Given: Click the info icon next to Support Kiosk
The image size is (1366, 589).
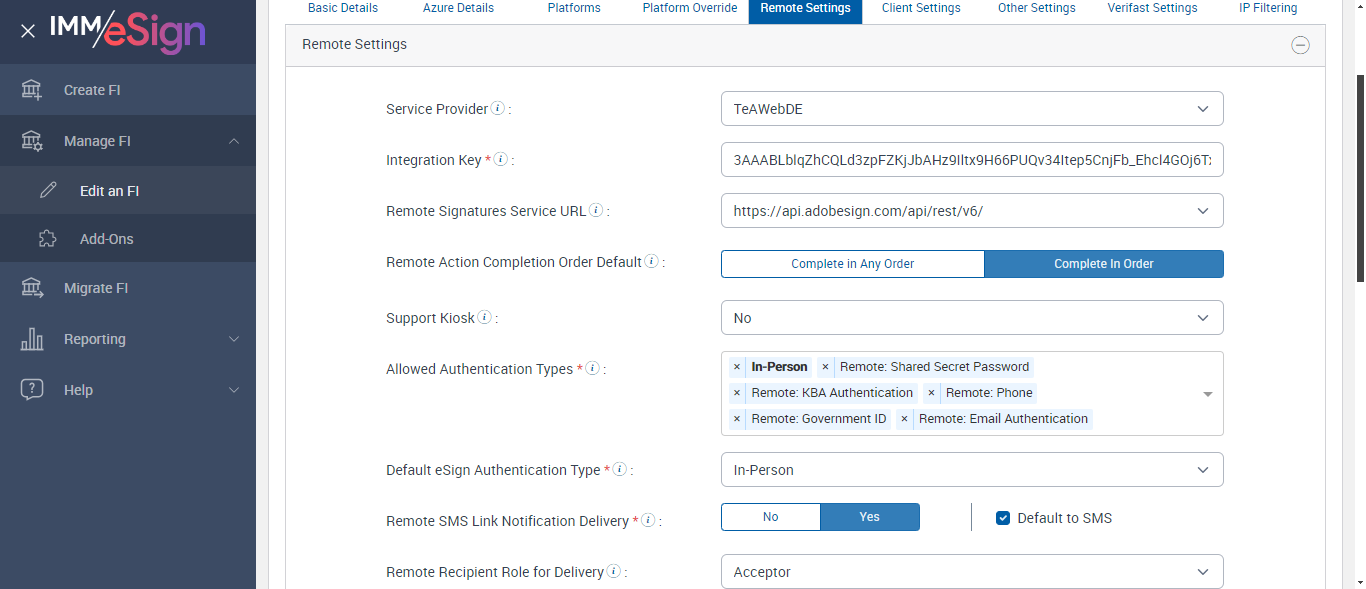Looking at the screenshot, I should [485, 318].
